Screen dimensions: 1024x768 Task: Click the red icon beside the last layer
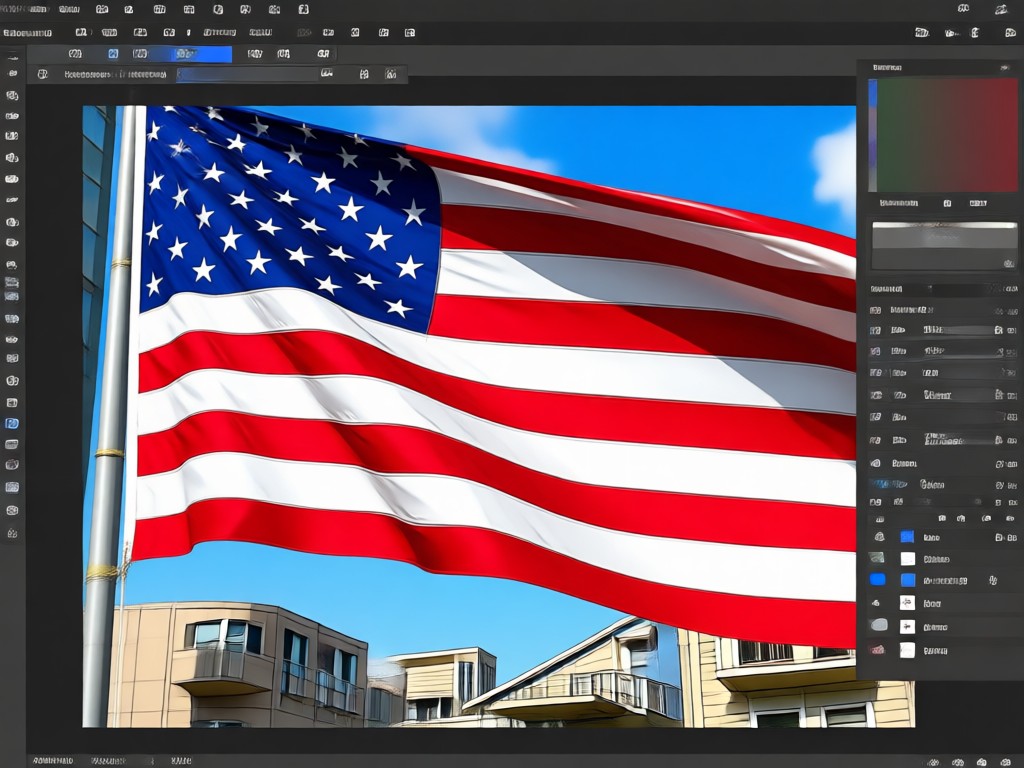877,650
